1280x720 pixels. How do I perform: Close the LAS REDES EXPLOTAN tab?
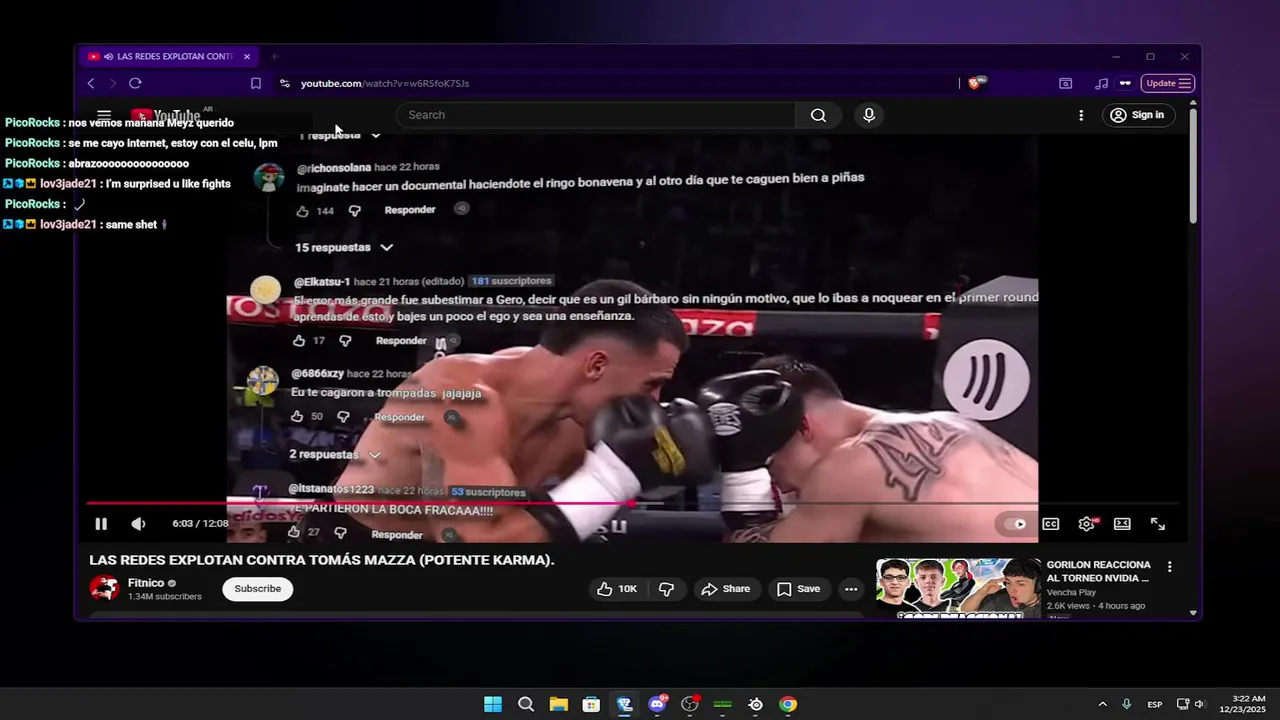point(247,57)
